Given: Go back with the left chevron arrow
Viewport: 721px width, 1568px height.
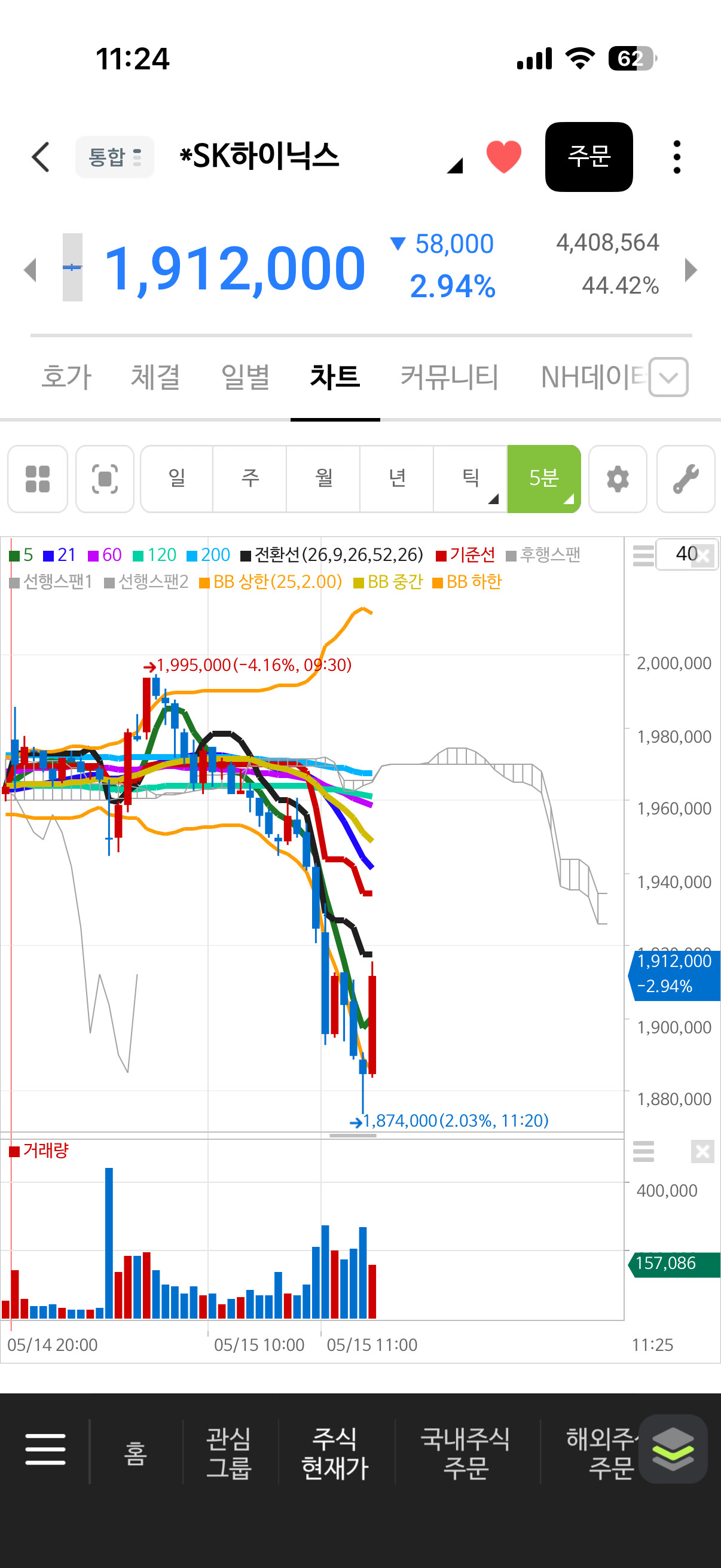Looking at the screenshot, I should (40, 157).
